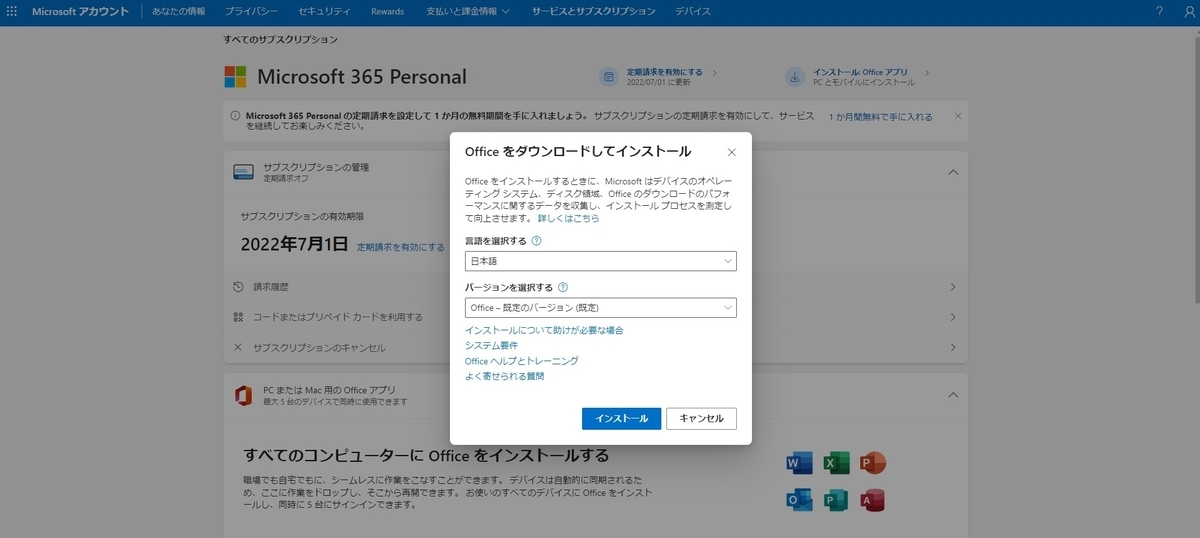
Task: Open the subscription cancel row chevron
Action: pyautogui.click(x=953, y=348)
